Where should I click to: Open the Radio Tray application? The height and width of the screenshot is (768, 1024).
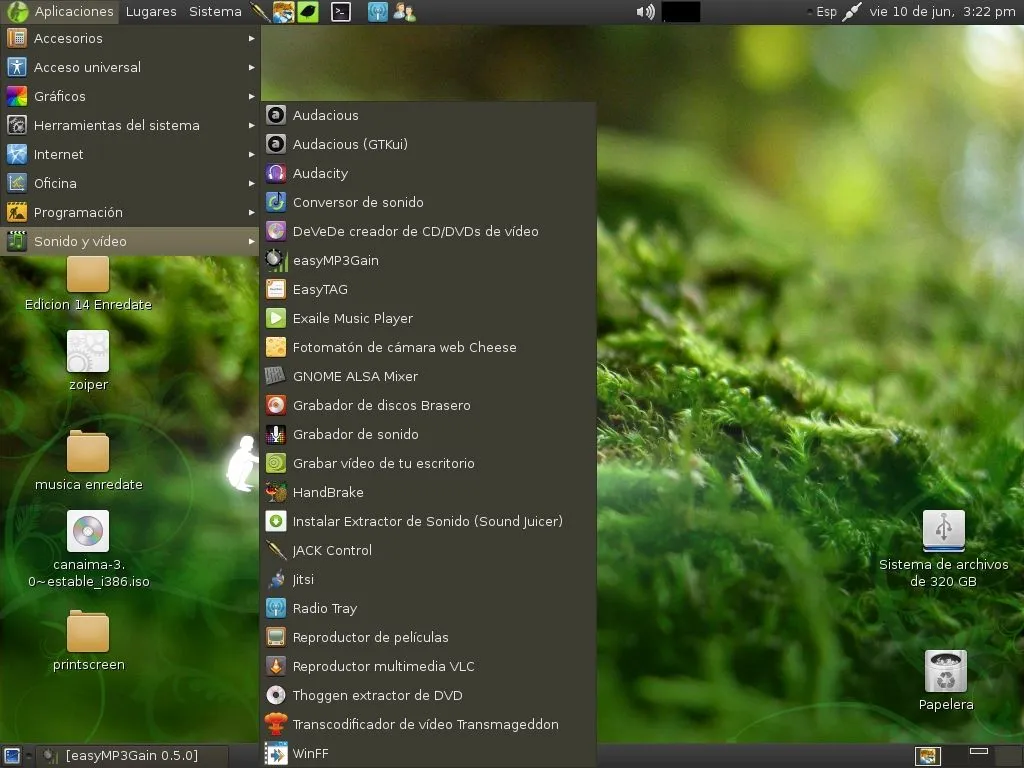pos(324,608)
